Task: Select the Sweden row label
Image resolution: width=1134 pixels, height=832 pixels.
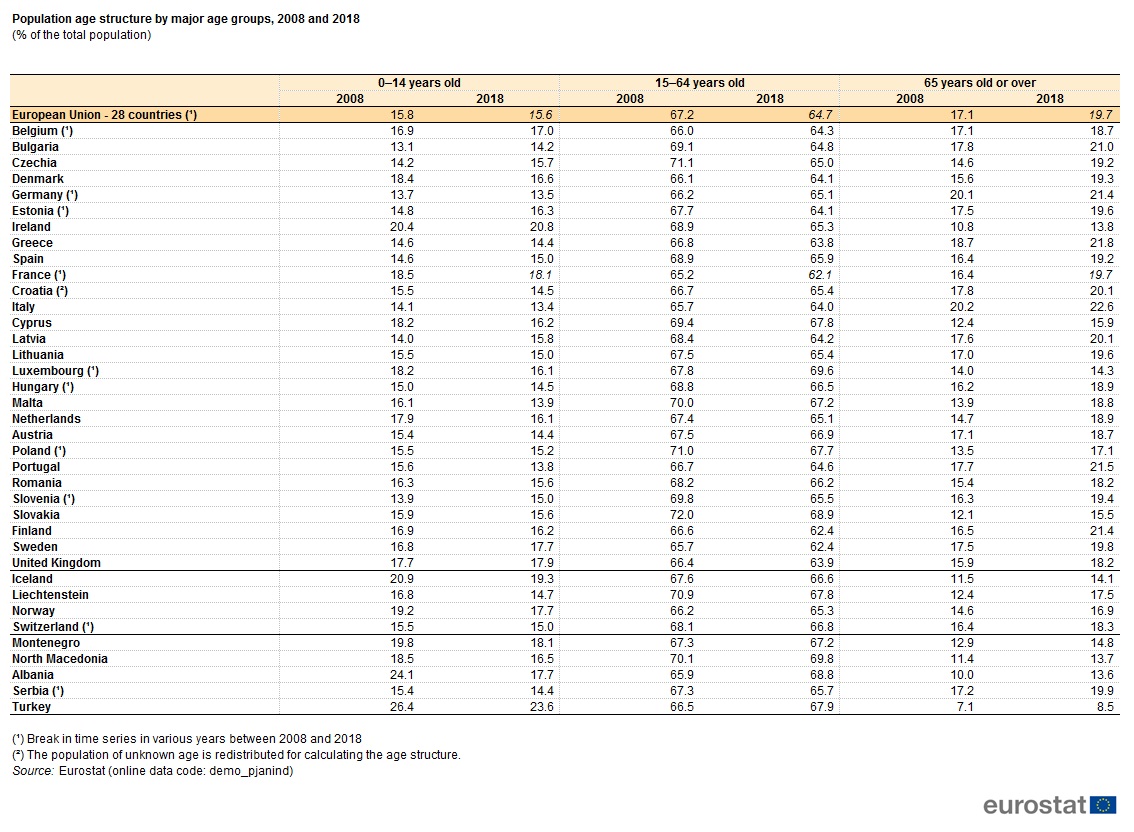Action: click(x=35, y=547)
